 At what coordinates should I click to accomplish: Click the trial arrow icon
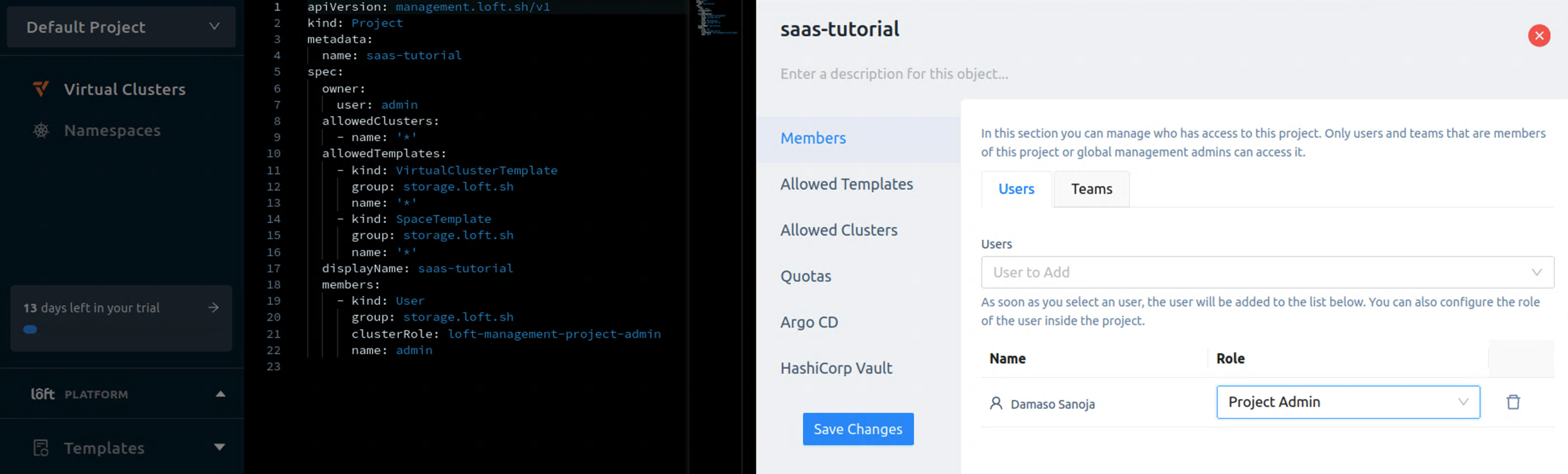pos(214,307)
